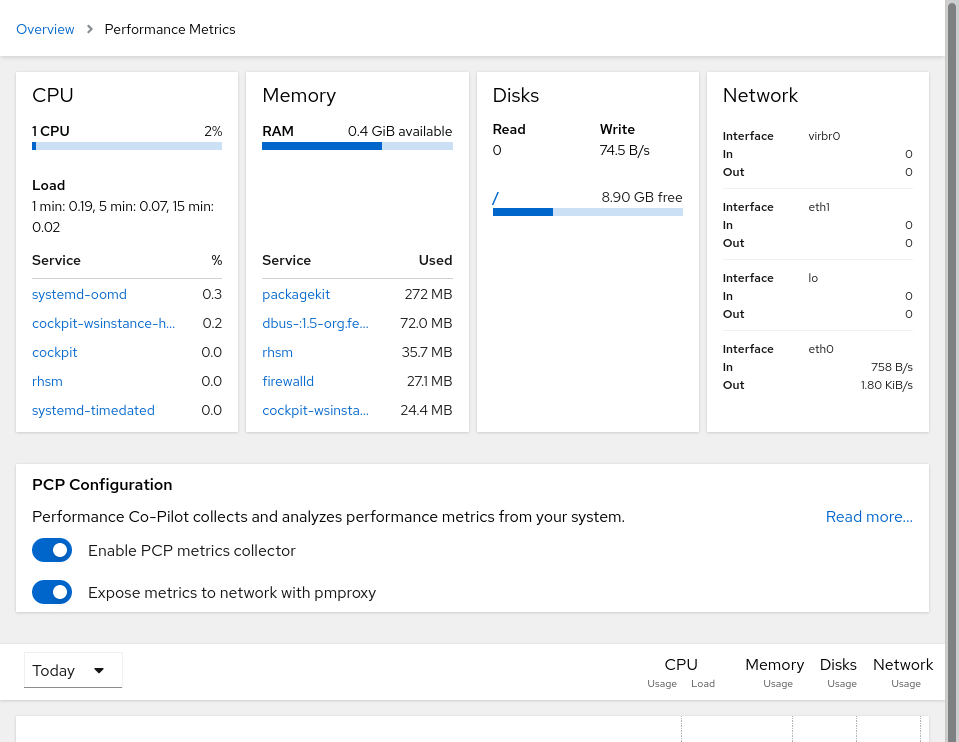
Task: Open the dbus-:1.5-org.fe... memory entry
Action: [313, 323]
